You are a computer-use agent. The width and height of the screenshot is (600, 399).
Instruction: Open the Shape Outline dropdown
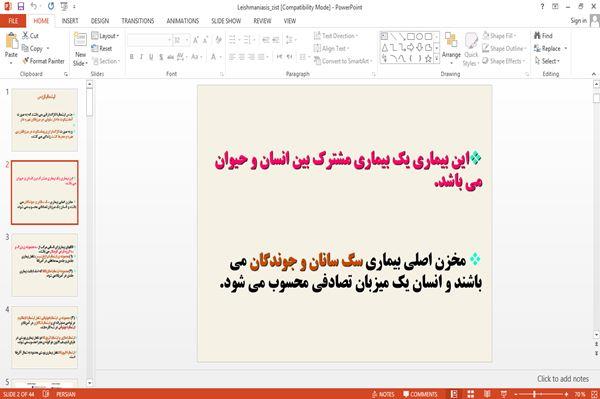coord(504,48)
